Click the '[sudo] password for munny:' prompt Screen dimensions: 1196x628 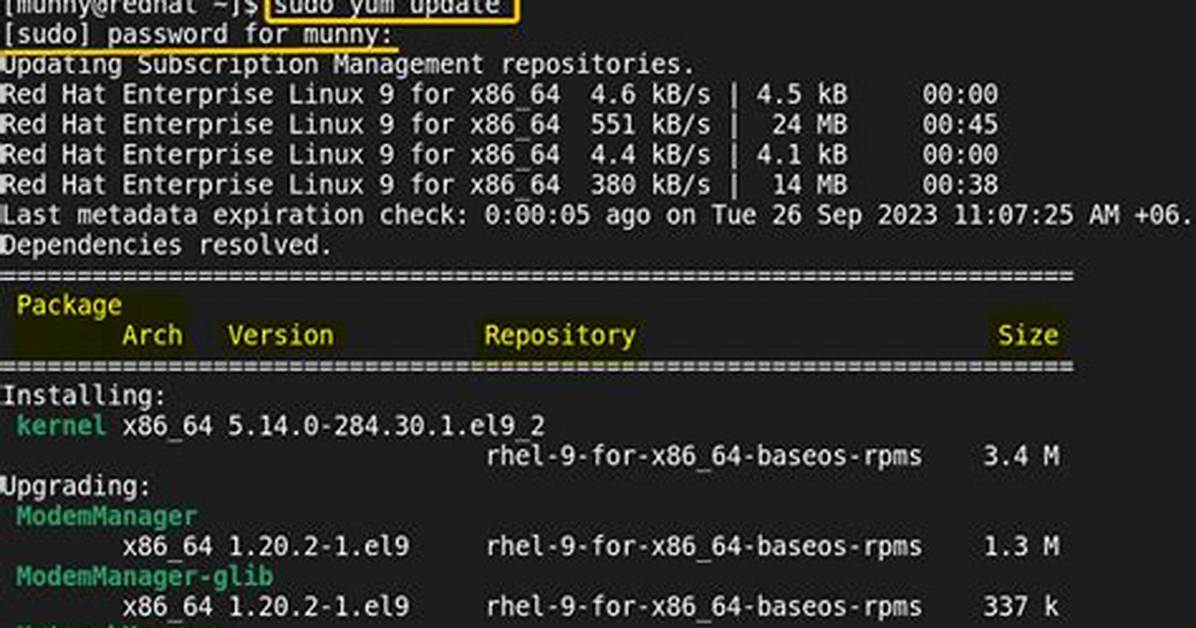[x=198, y=35]
